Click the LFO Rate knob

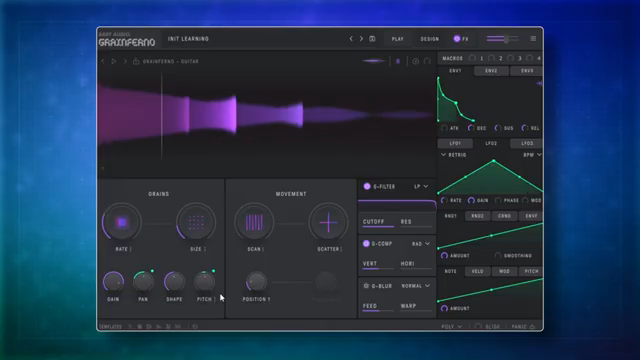(x=444, y=200)
